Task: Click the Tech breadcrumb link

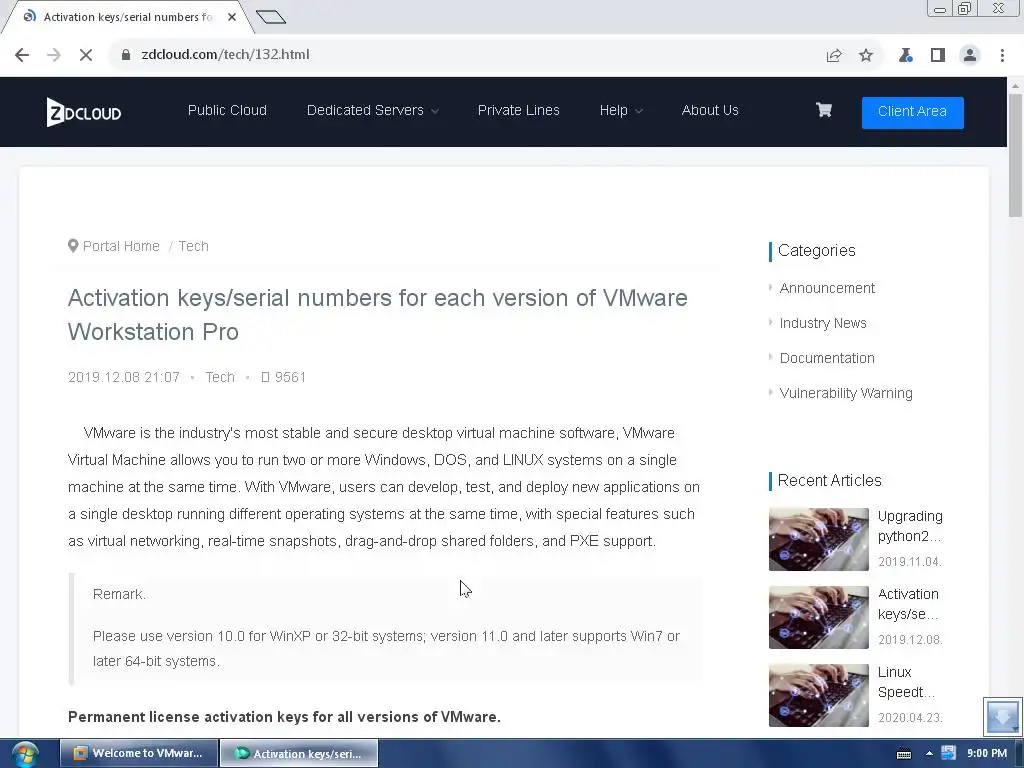Action: pos(193,246)
